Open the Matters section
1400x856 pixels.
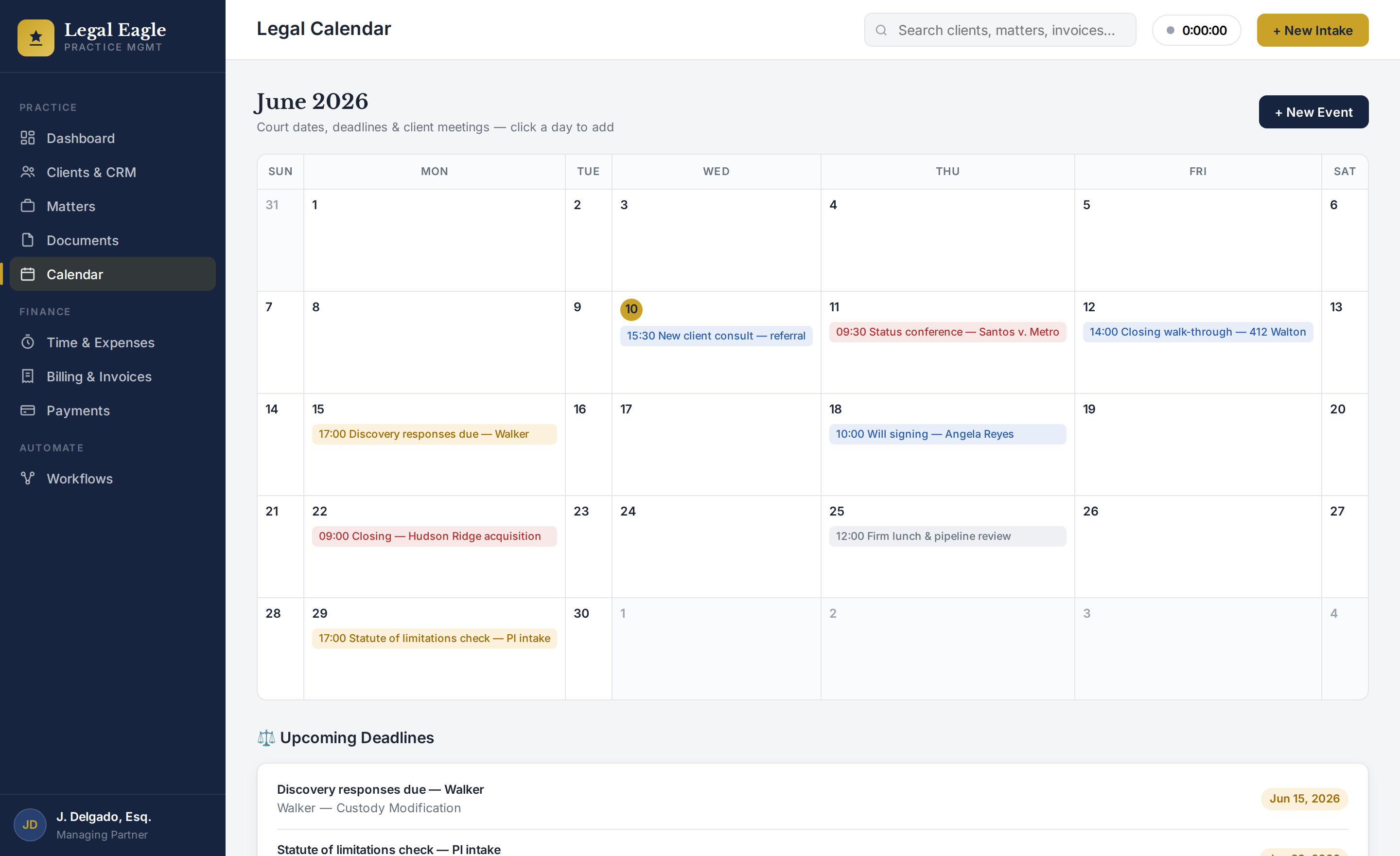(113, 206)
